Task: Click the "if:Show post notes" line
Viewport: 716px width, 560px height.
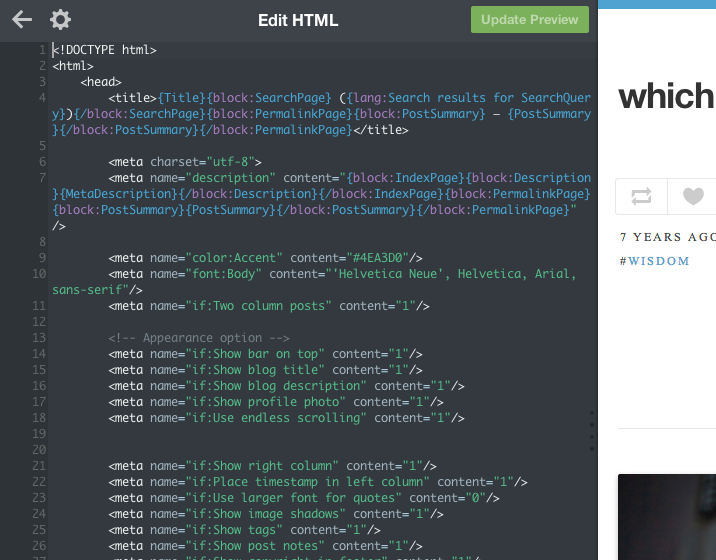Action: [265, 545]
